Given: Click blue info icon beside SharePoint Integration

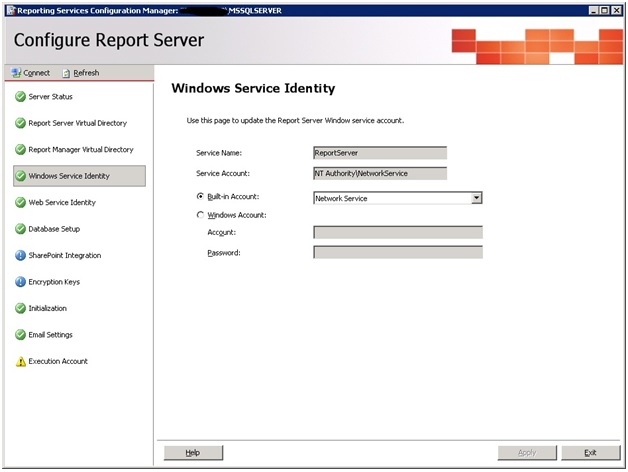Looking at the screenshot, I should 20,255.
